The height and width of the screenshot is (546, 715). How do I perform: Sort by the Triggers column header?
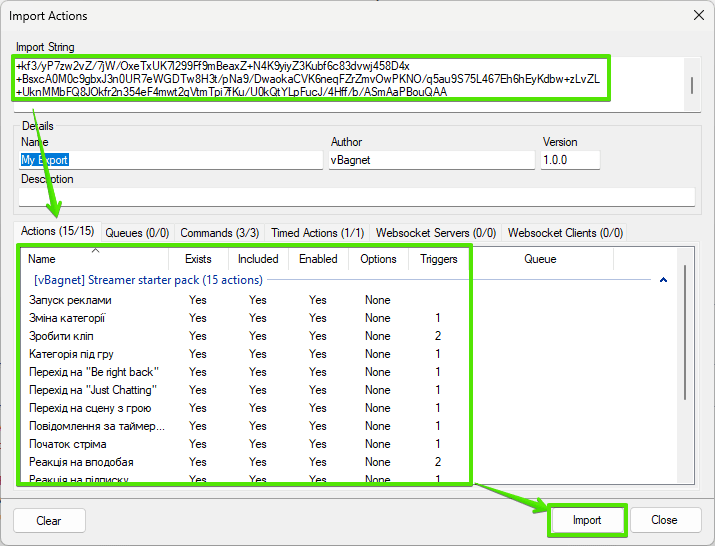[x=439, y=259]
